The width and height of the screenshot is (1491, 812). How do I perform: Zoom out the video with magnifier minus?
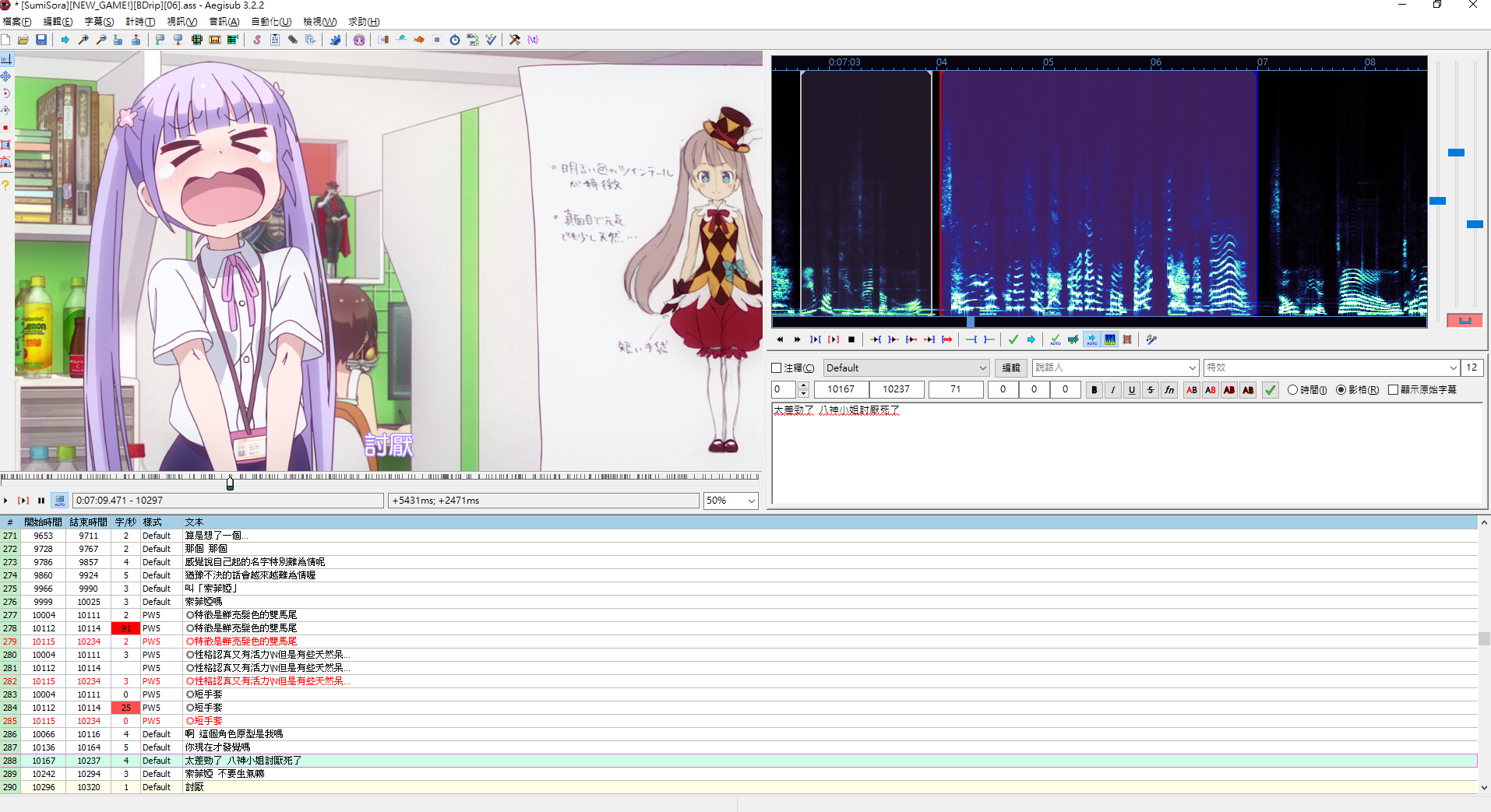tap(101, 40)
